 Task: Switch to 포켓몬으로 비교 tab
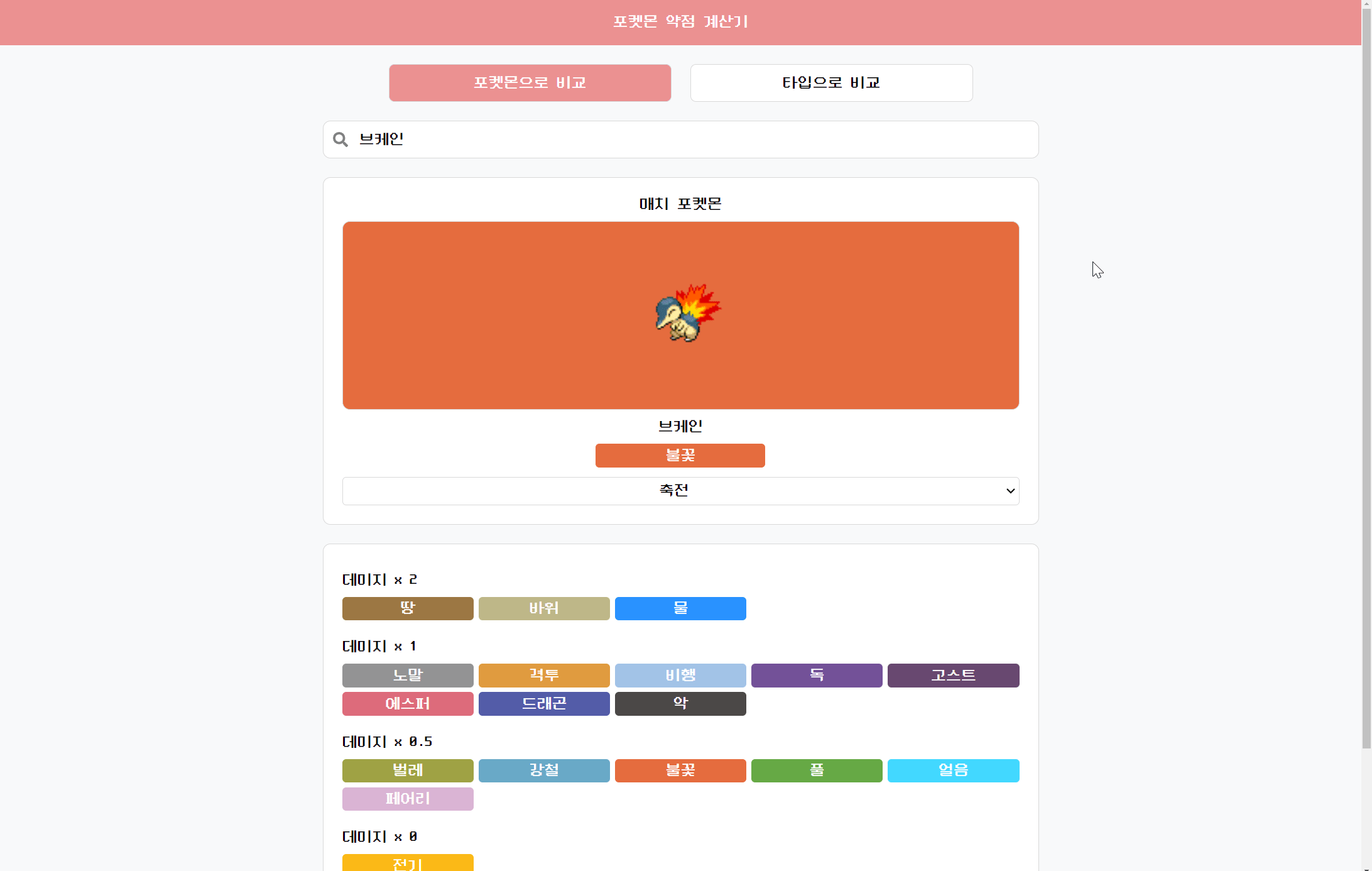pyautogui.click(x=530, y=83)
